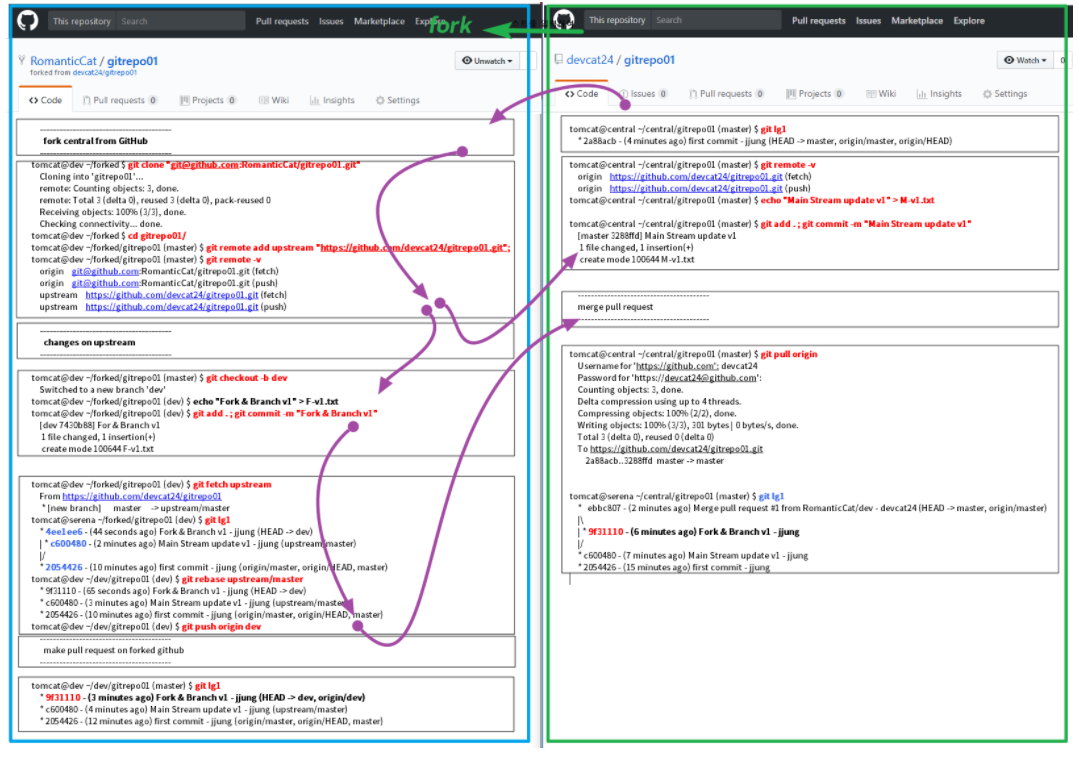This screenshot has width=1078, height=757.
Task: Click 'git rebase upstream/master' command text
Action: coord(242,579)
